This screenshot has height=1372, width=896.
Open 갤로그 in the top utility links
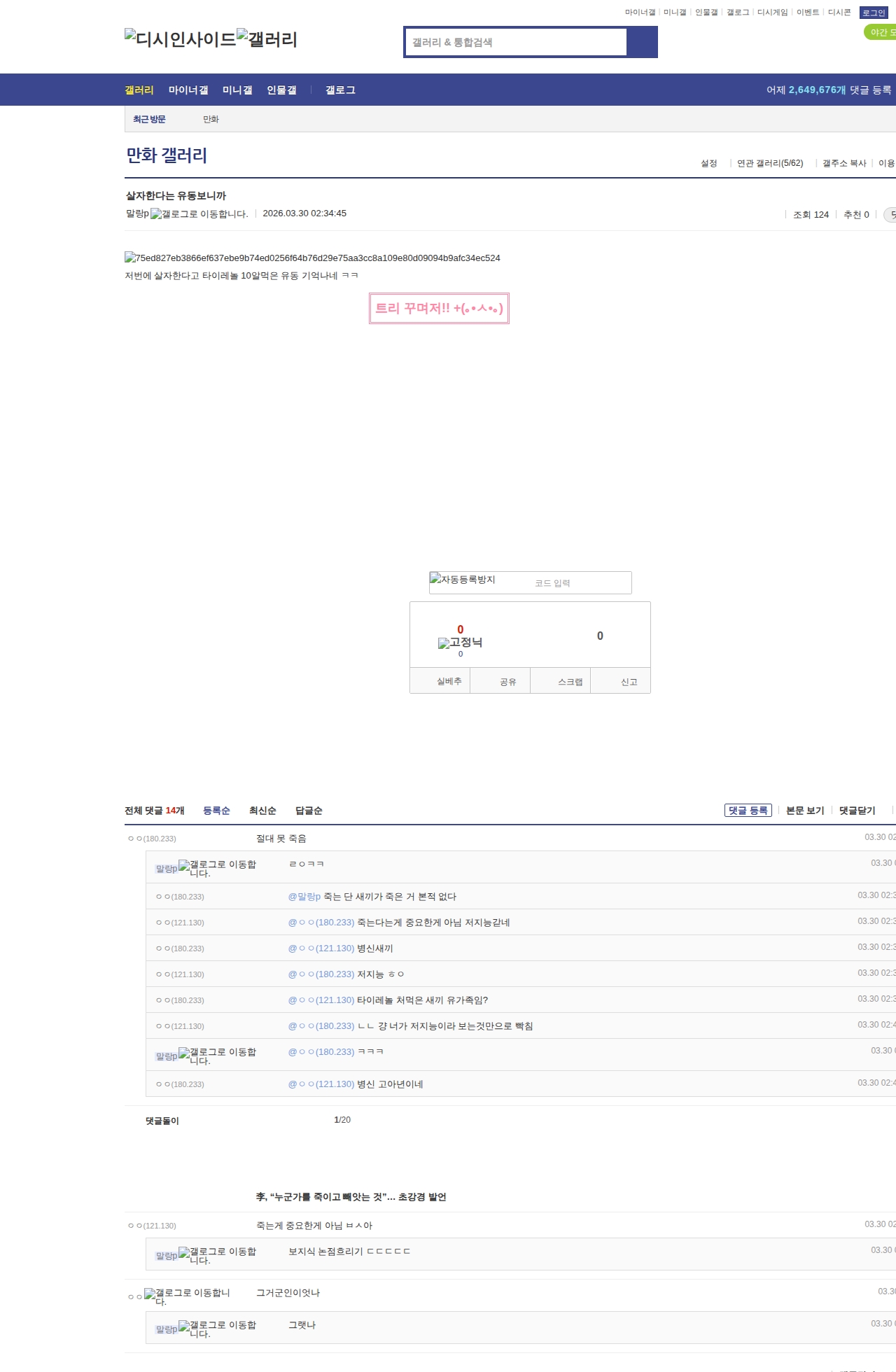click(x=738, y=13)
